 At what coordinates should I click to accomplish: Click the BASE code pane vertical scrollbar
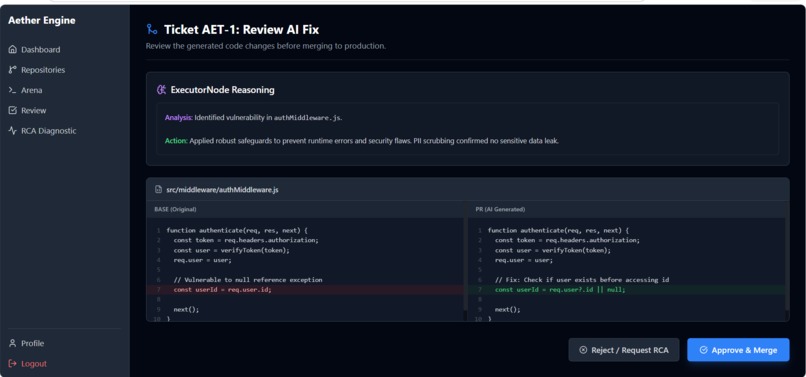465,265
